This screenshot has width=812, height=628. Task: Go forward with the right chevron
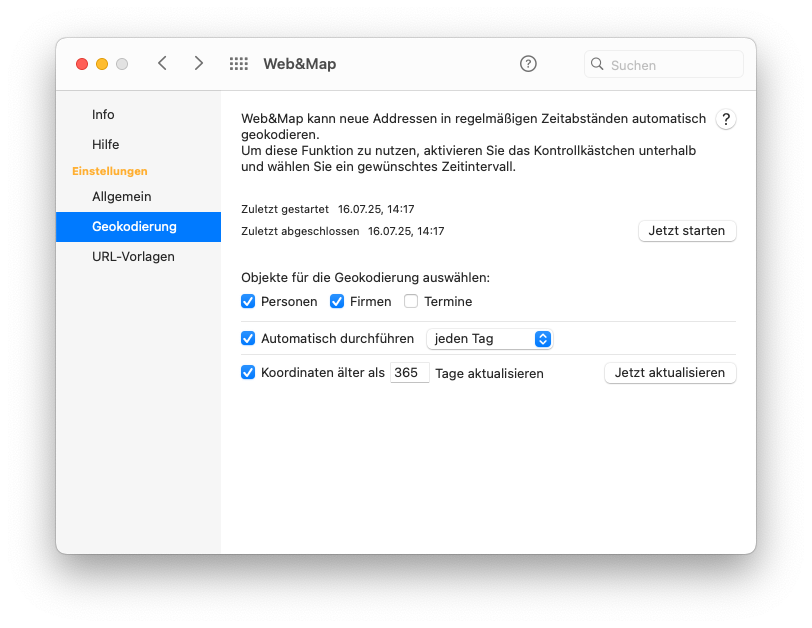198,63
